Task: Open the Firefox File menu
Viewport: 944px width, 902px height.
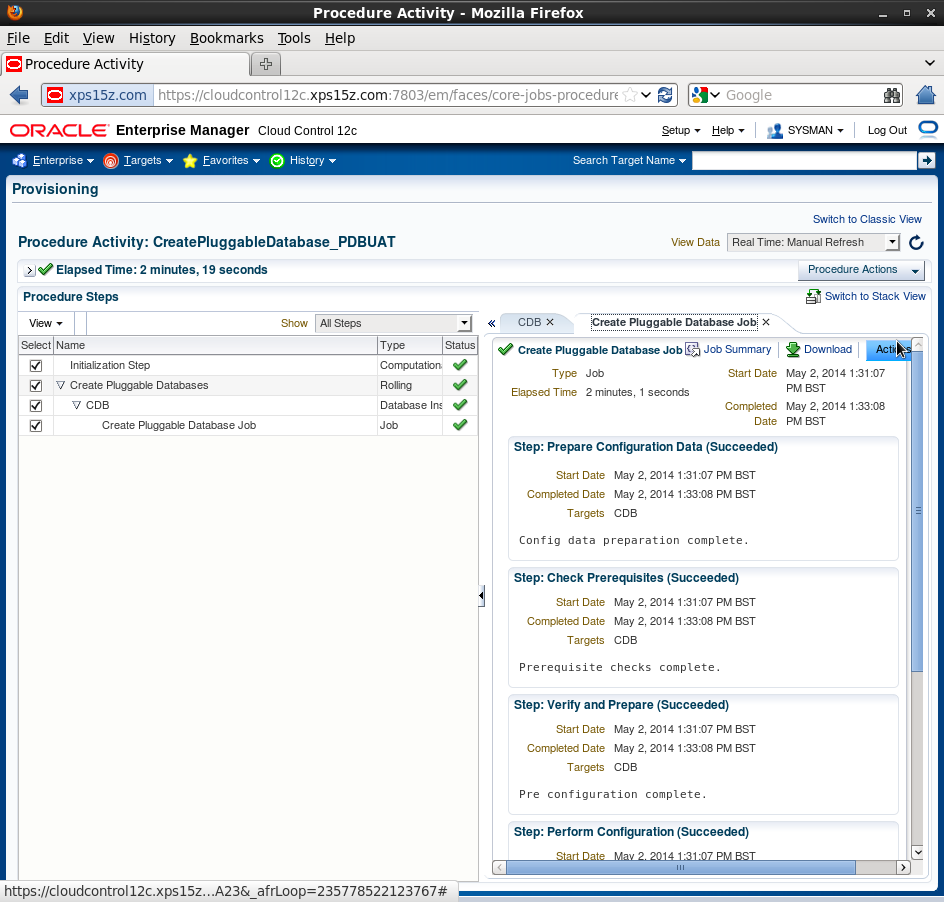Action: coord(18,38)
